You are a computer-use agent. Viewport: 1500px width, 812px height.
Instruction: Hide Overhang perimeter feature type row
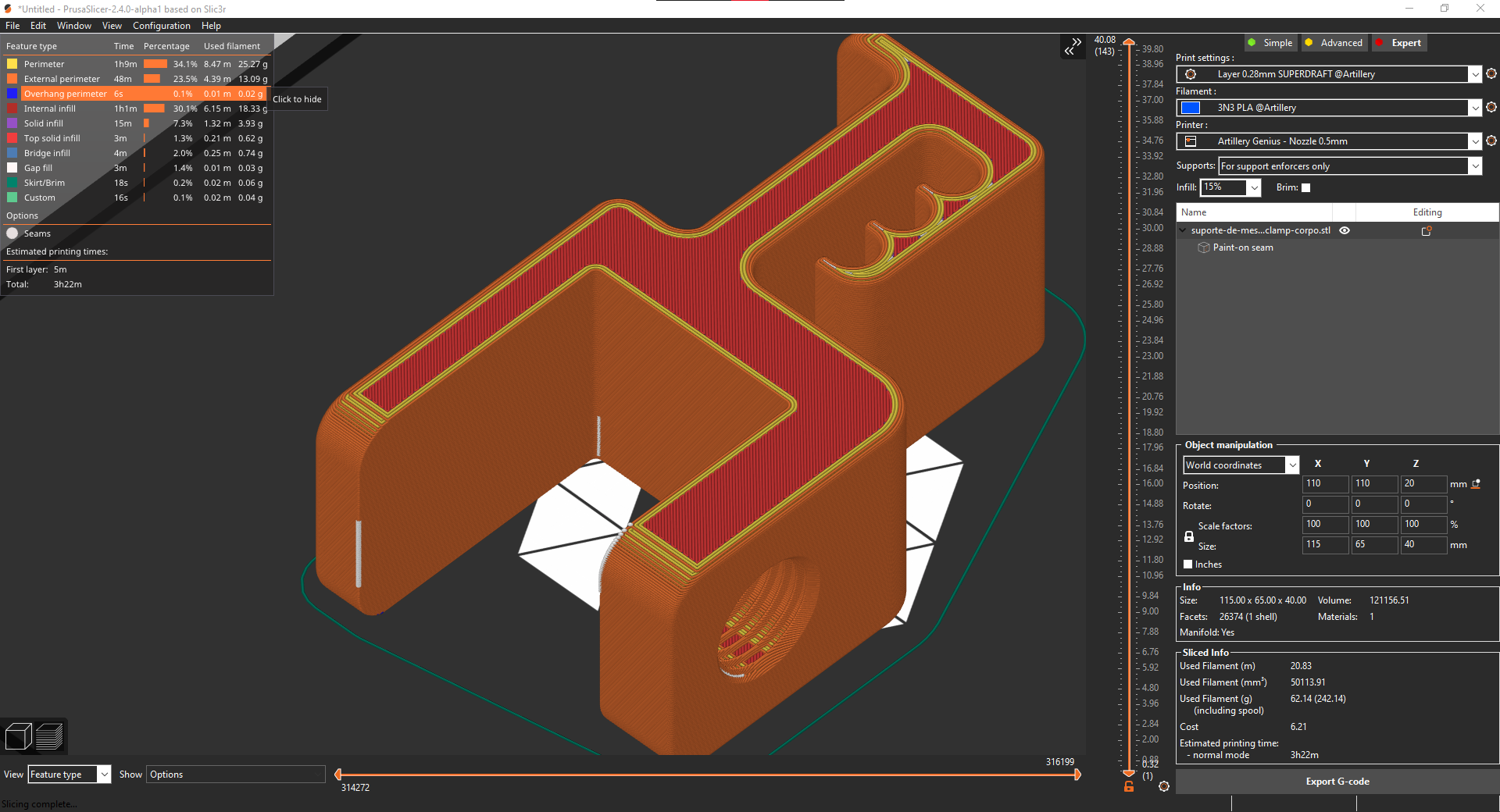pos(136,94)
